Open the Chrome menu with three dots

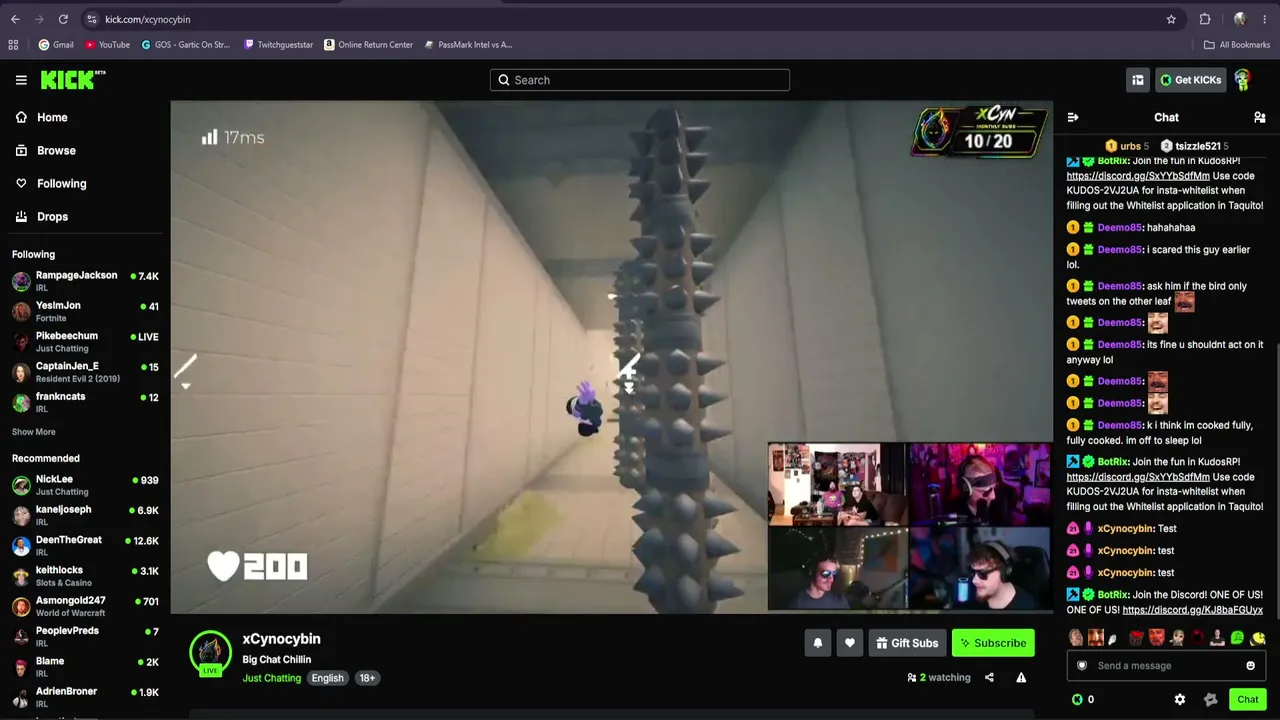(1265, 19)
